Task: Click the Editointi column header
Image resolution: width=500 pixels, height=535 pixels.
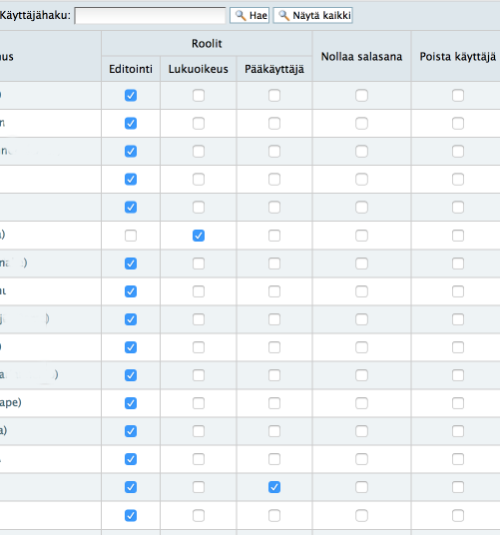Action: click(131, 69)
